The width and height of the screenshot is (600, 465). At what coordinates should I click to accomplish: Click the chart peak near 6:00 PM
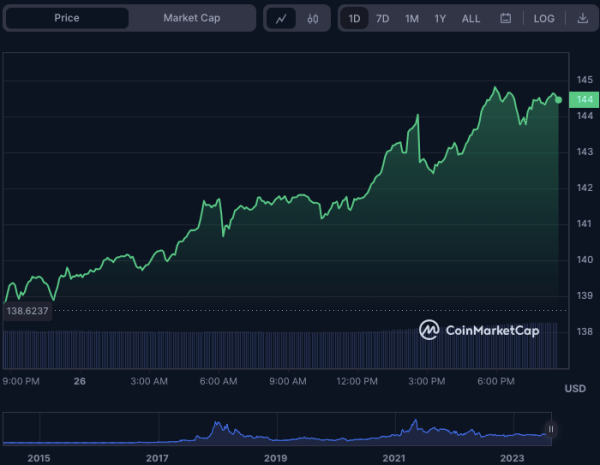pyautogui.click(x=494, y=88)
